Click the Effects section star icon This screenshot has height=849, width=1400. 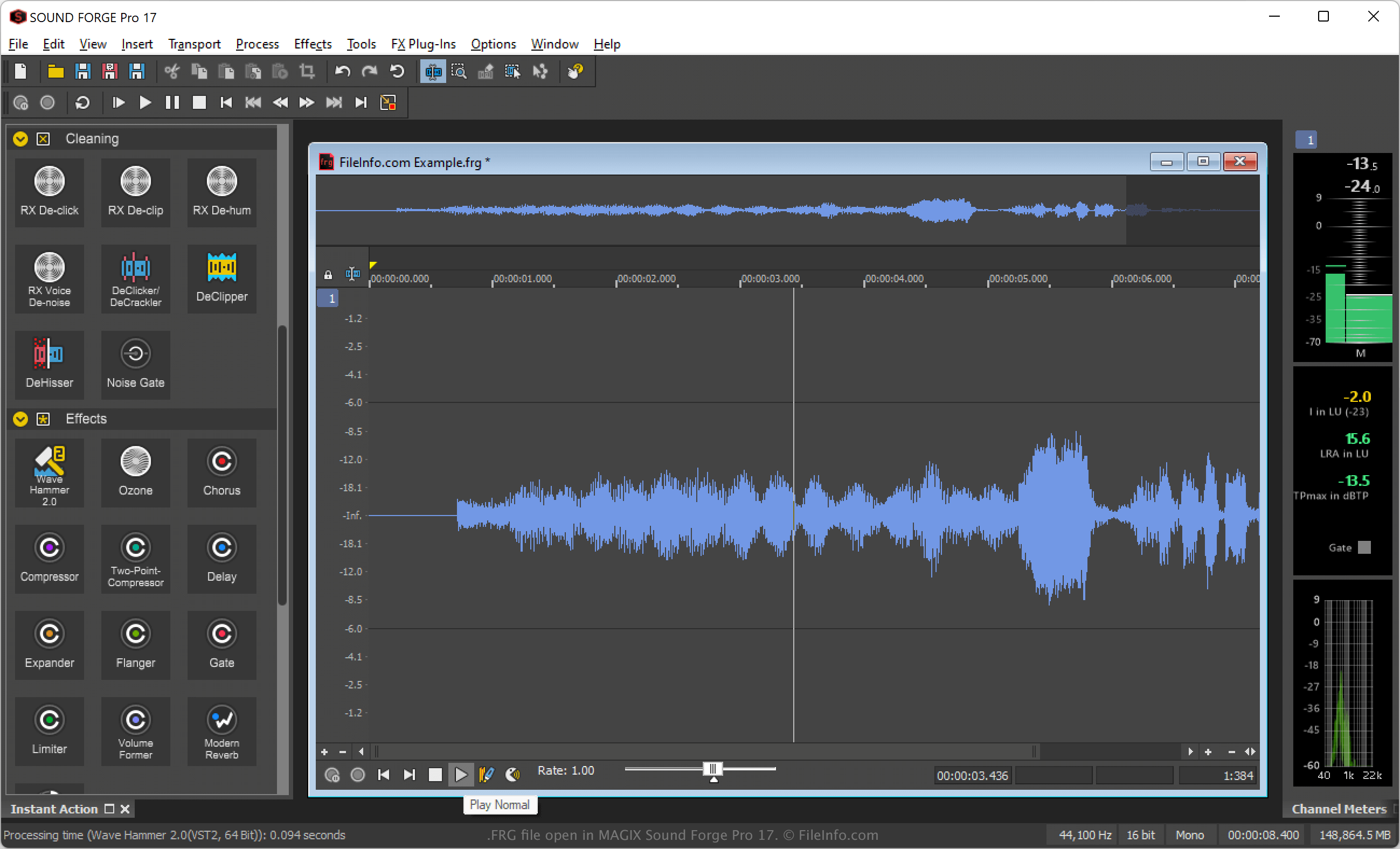pyautogui.click(x=43, y=419)
